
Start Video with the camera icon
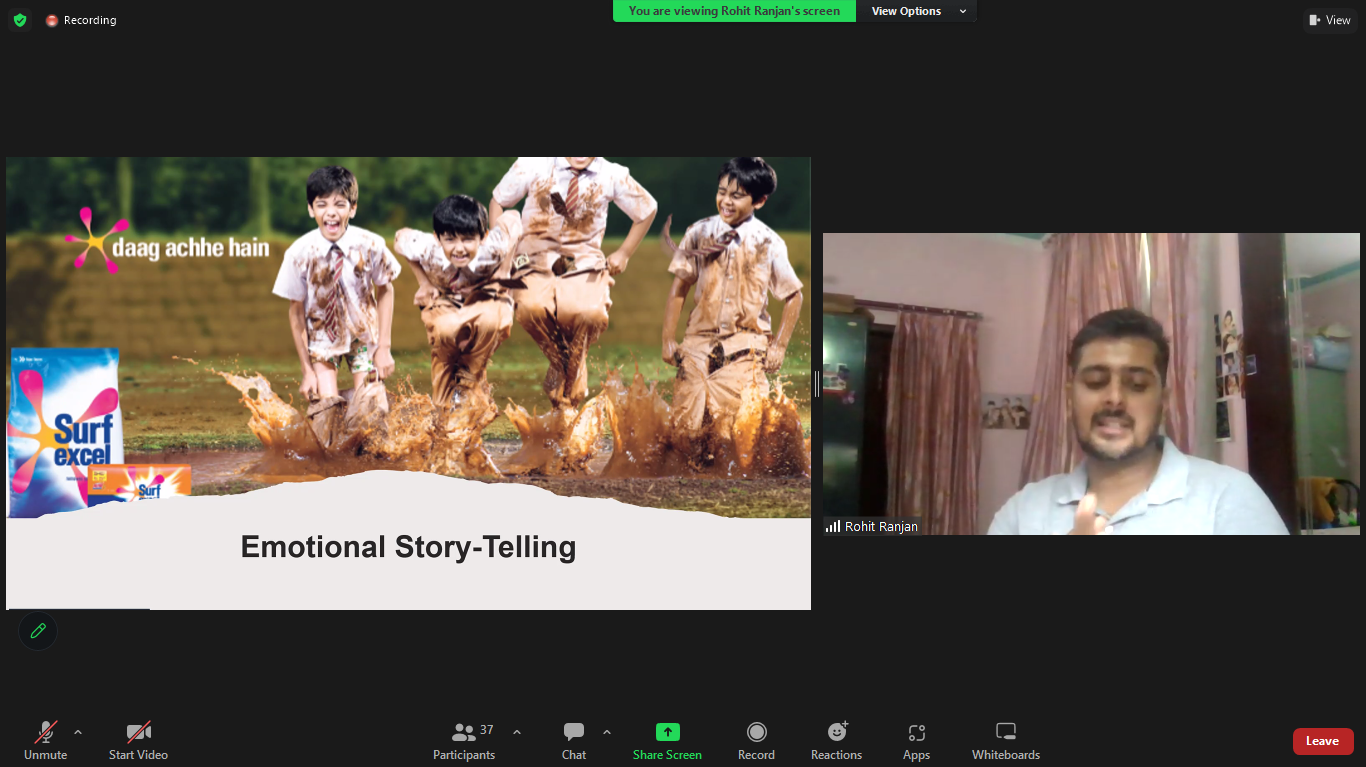[138, 741]
